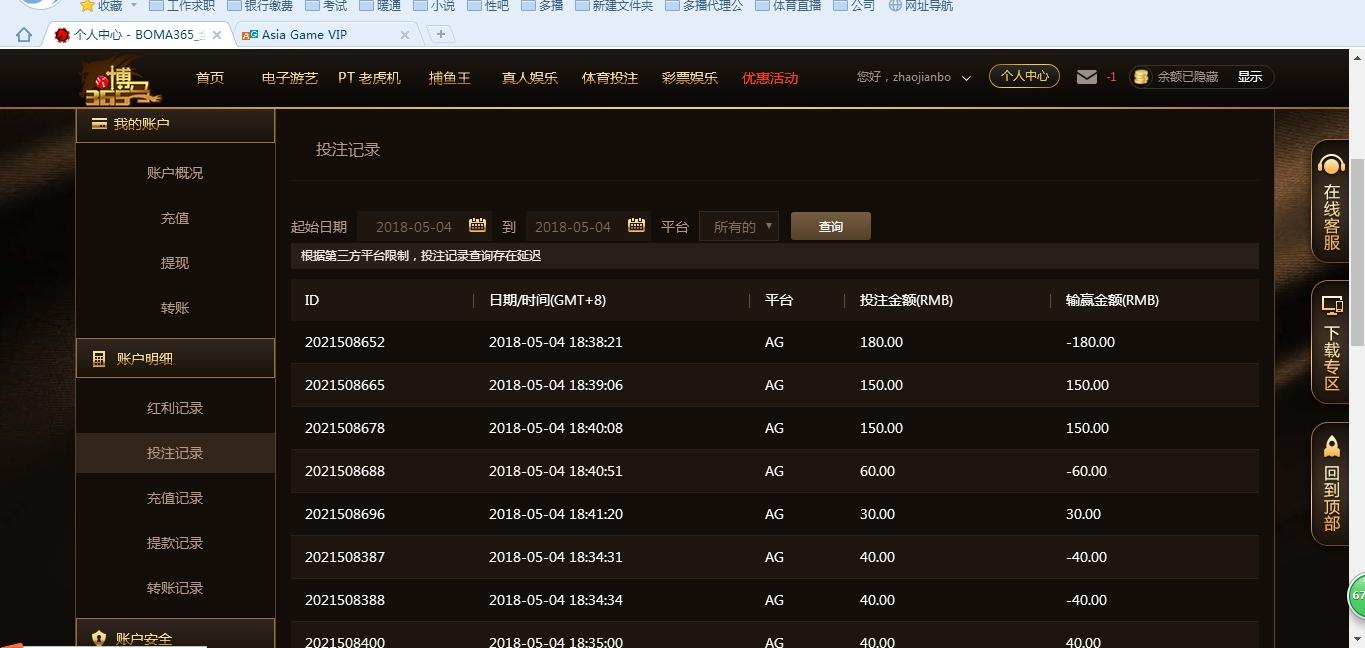Viewport: 1365px width, 648px height.
Task: Open the 电子游艺 menu
Action: pos(290,77)
